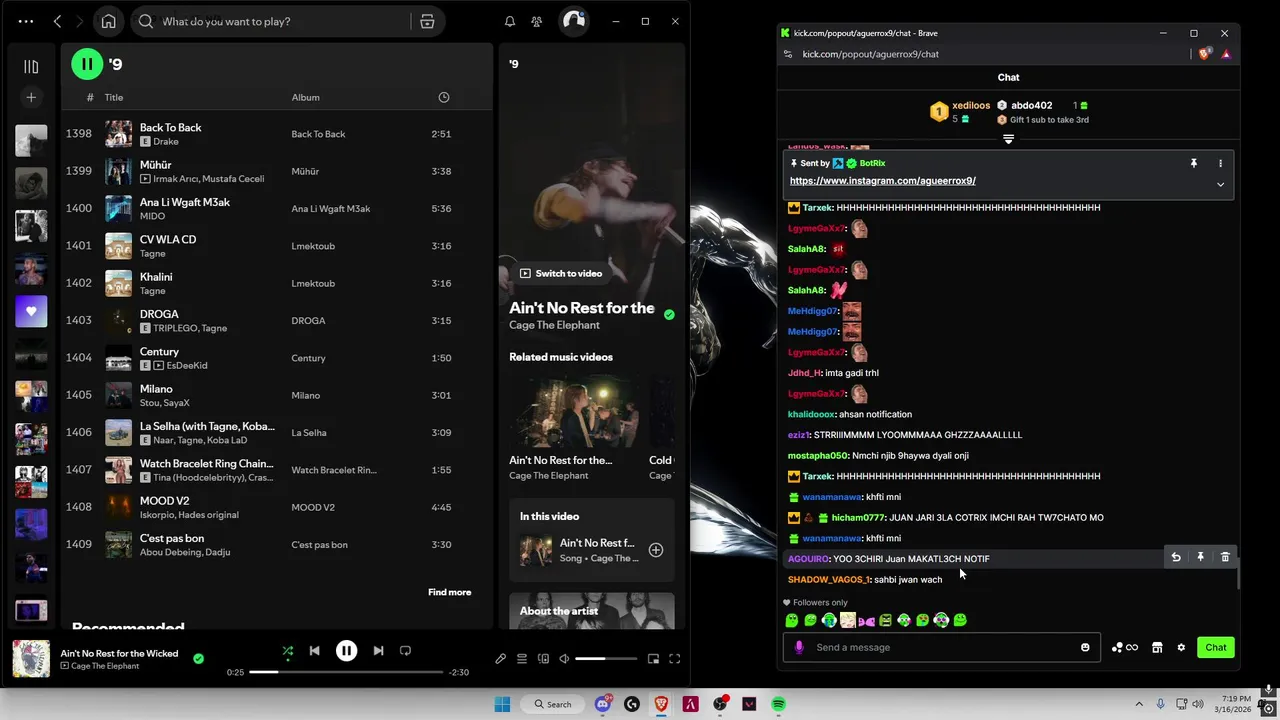Add the In this video song to library

[656, 550]
